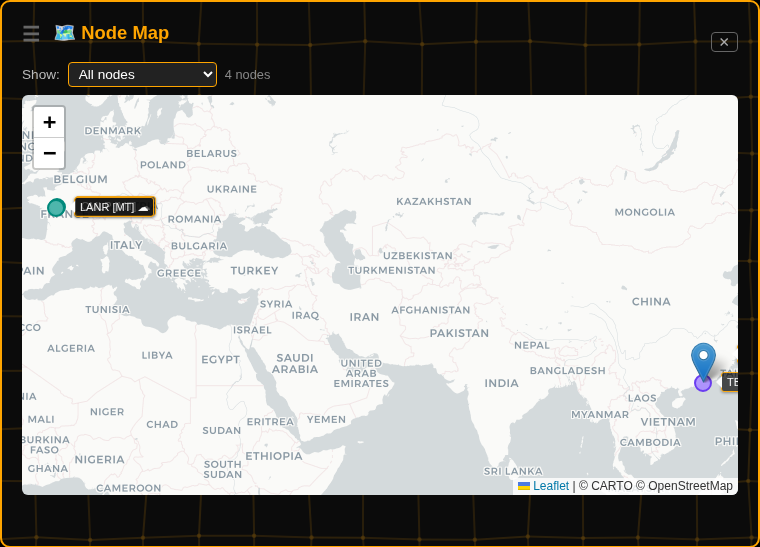This screenshot has width=760, height=547.
Task: Click the TURKEY label on the map
Action: (254, 271)
